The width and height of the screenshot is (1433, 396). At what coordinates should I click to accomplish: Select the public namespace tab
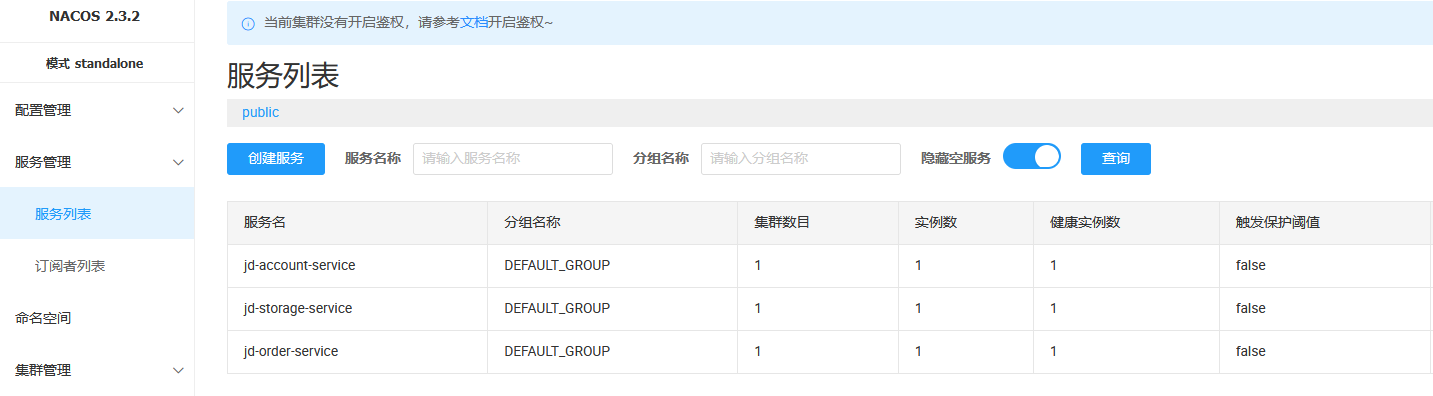pos(260,112)
